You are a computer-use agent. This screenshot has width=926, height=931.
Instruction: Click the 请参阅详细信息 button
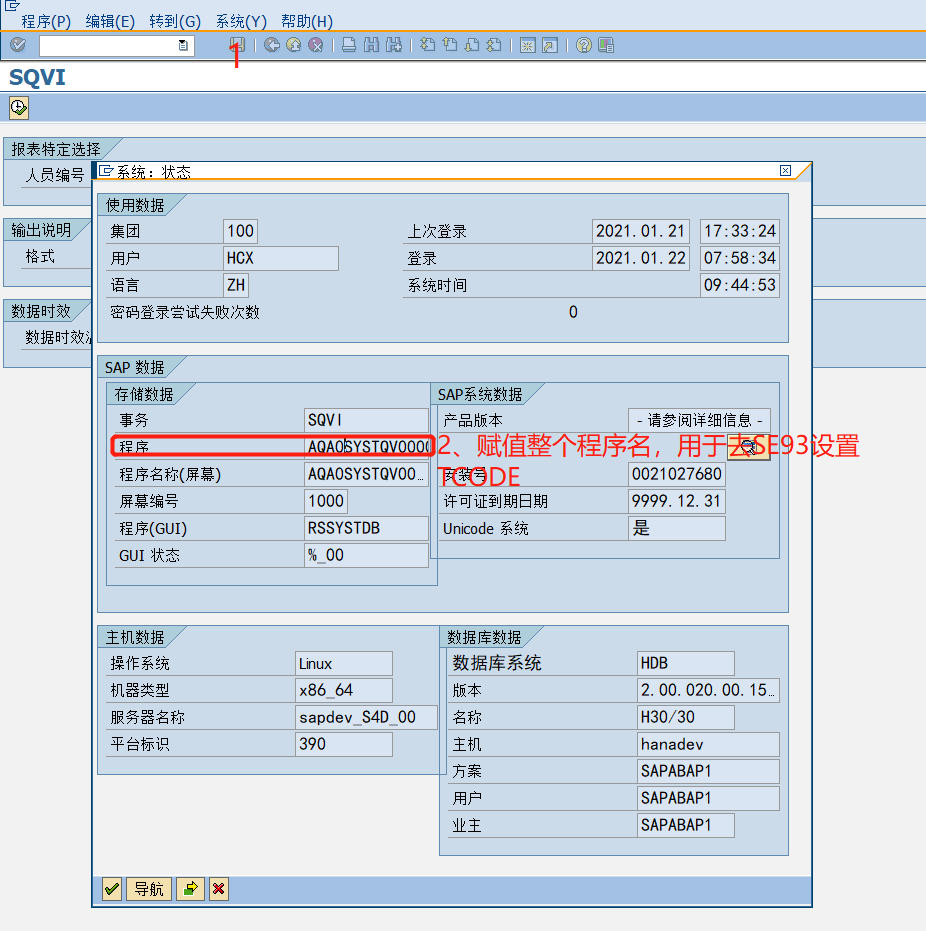pyautogui.click(x=699, y=420)
